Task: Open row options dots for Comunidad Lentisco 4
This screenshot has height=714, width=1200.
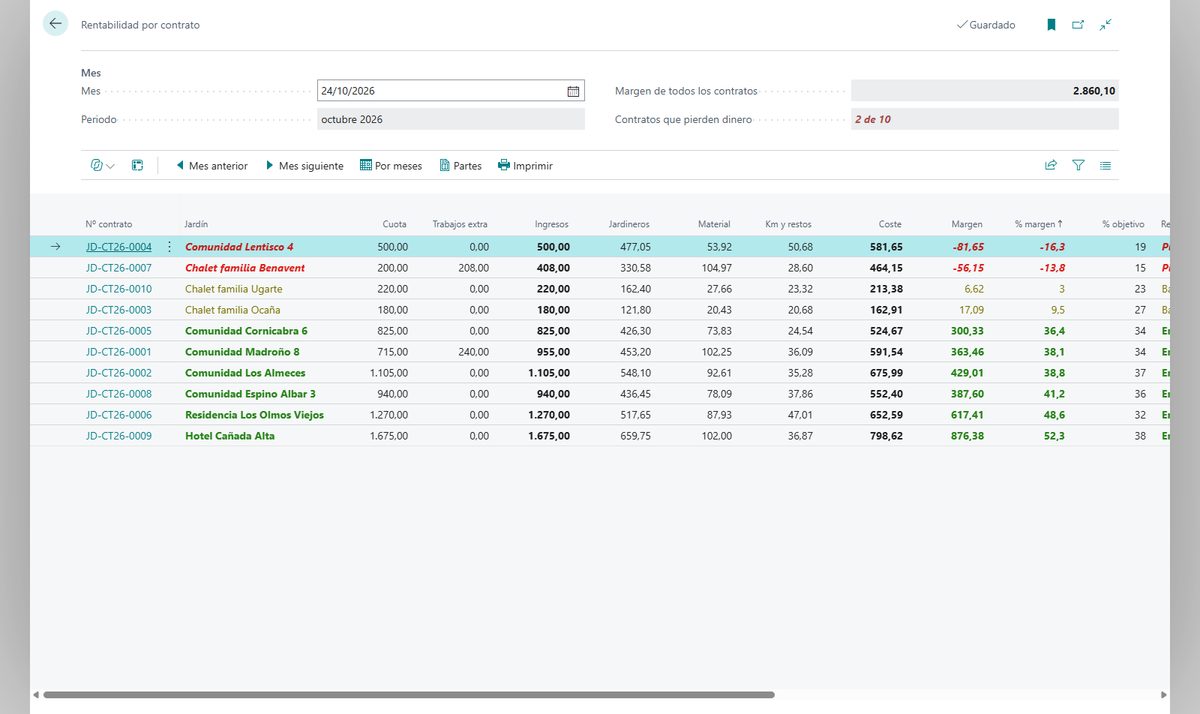Action: [169, 247]
